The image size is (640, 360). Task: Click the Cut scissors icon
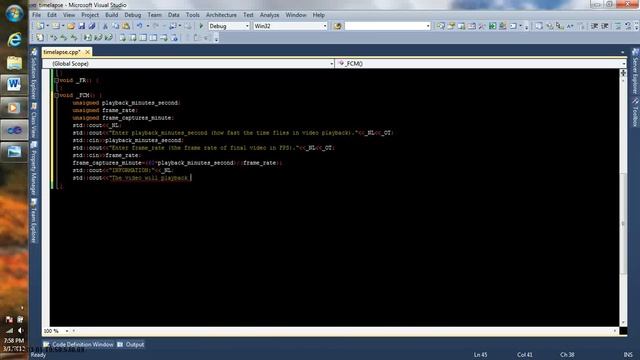pyautogui.click(x=105, y=26)
